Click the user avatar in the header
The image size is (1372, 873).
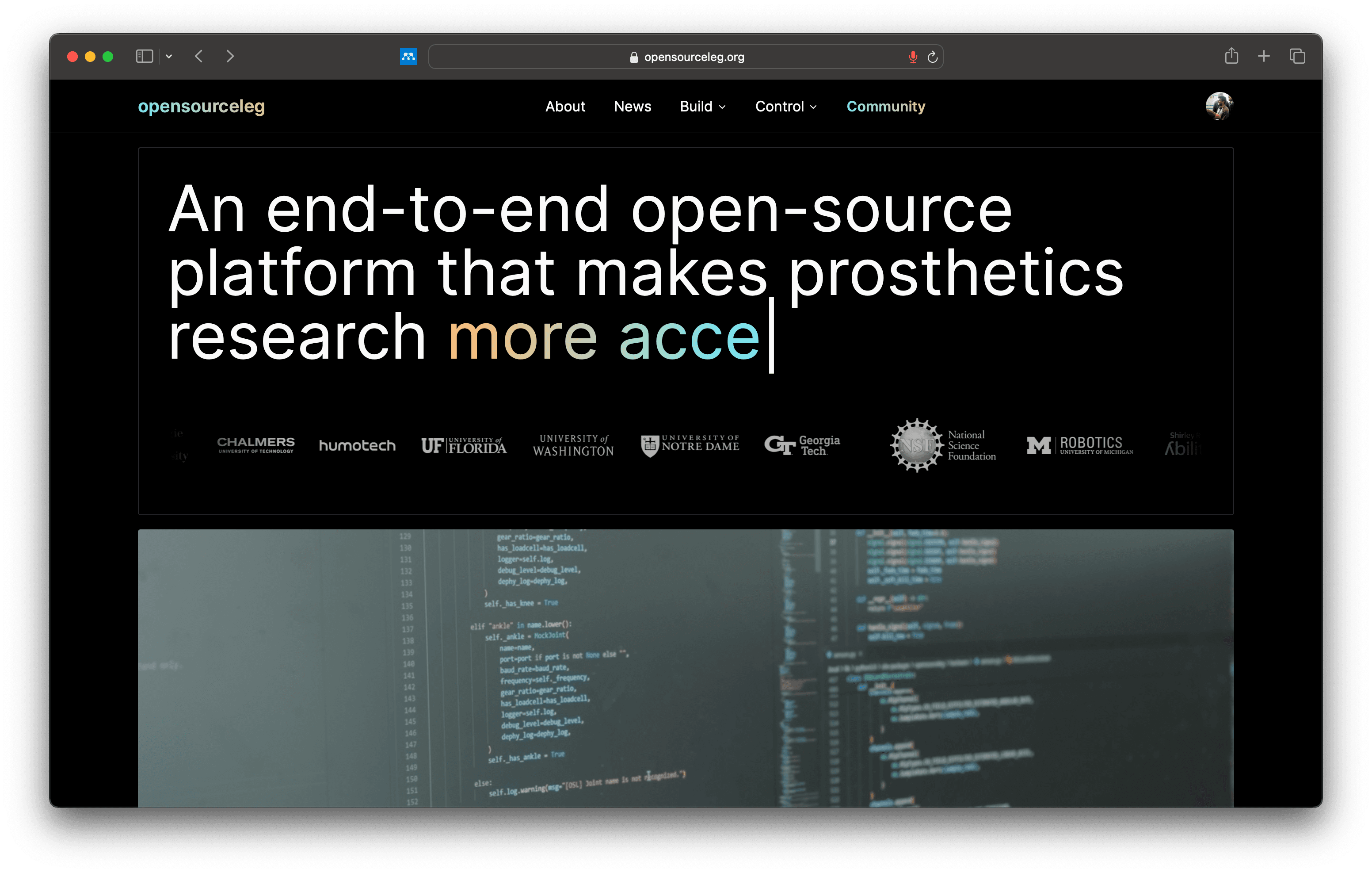(1220, 106)
